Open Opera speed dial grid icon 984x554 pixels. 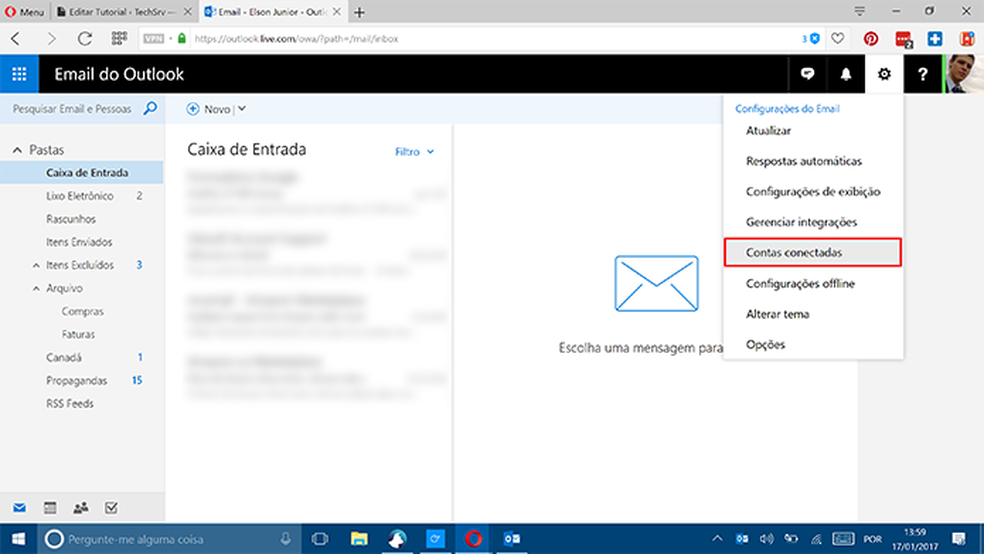pos(119,39)
